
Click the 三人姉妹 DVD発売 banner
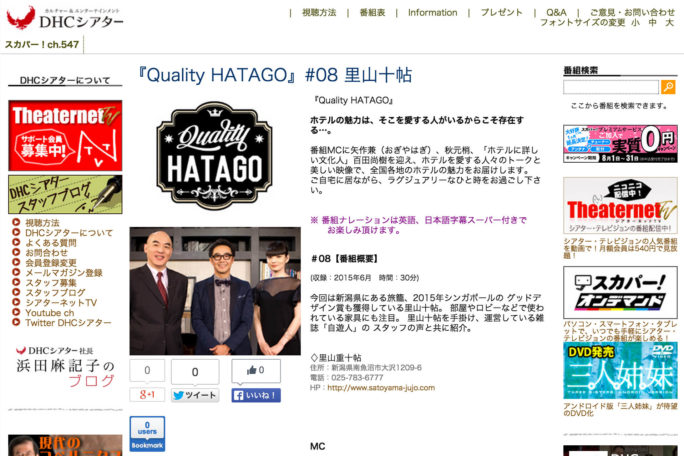620,370
